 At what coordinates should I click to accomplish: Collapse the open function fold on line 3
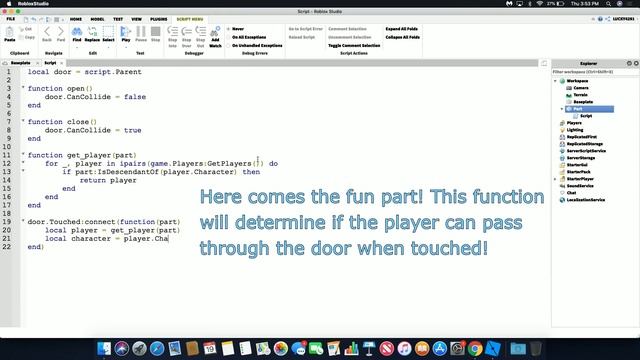(23, 88)
